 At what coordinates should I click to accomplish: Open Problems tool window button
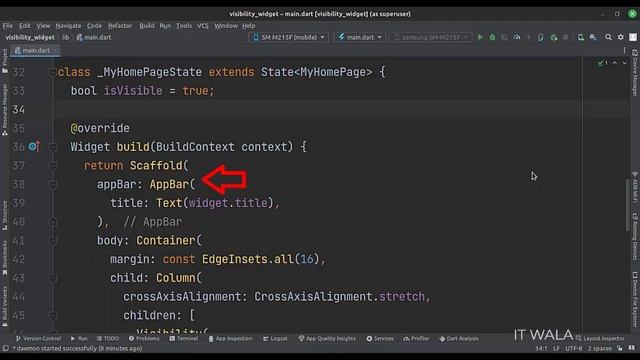pos(144,338)
